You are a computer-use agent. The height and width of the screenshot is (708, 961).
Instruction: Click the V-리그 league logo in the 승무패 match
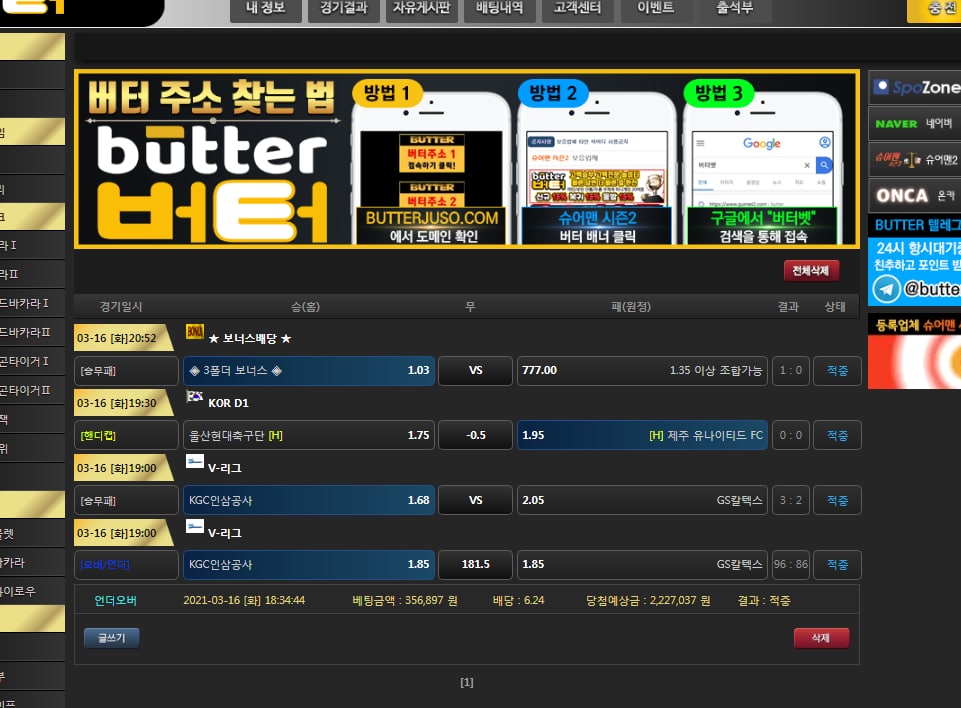point(195,463)
